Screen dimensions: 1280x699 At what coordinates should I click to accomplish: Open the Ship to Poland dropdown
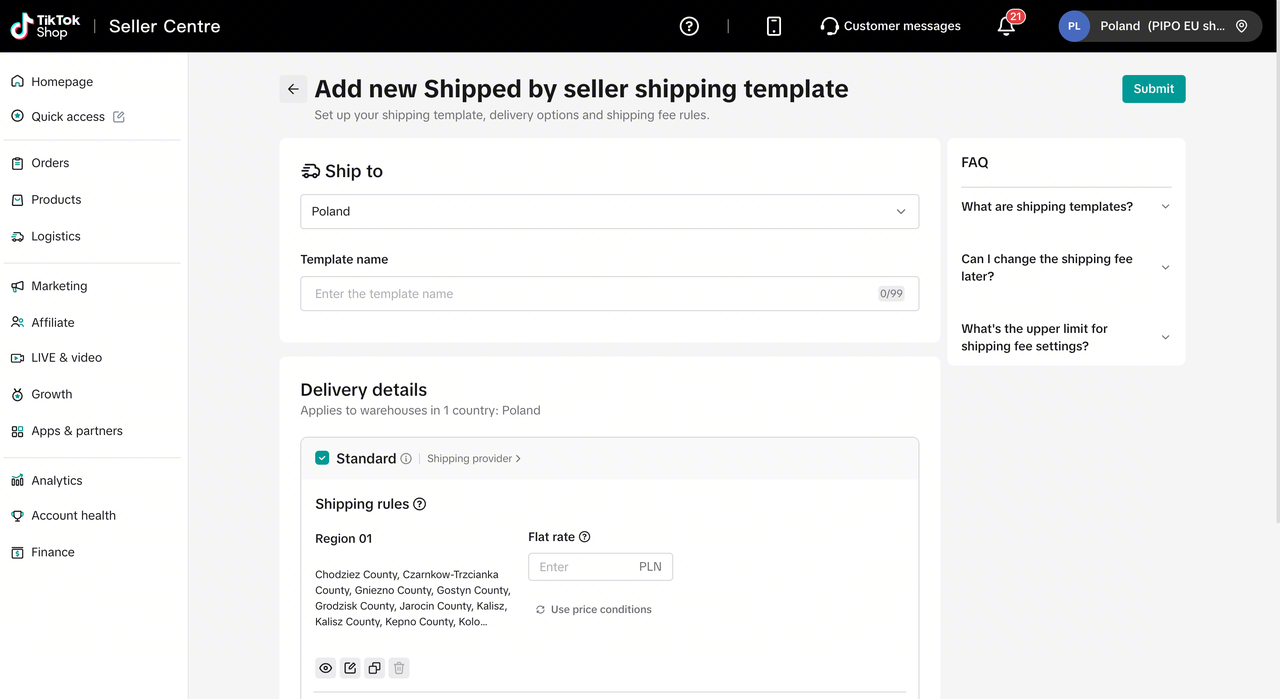coord(609,211)
